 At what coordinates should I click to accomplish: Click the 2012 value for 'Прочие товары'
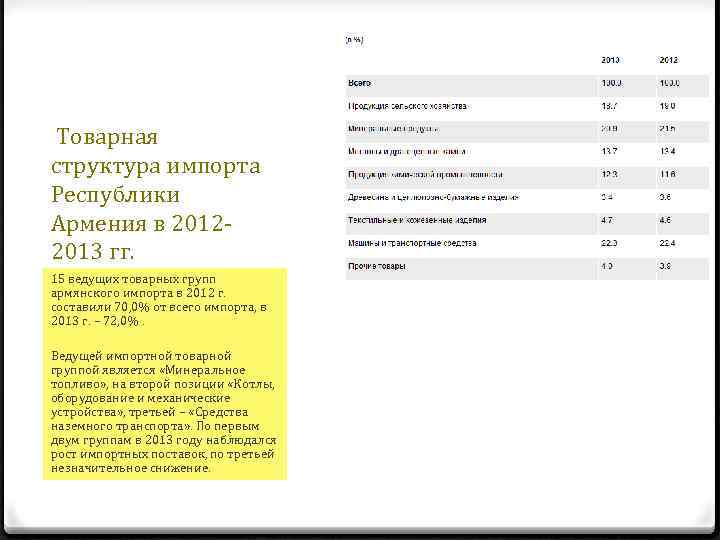(665, 266)
